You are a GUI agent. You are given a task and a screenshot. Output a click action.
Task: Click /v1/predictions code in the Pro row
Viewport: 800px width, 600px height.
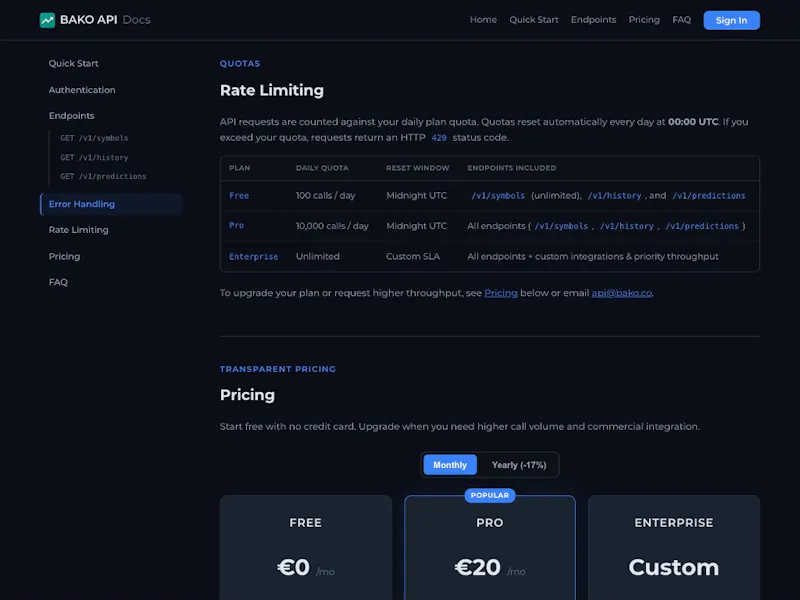click(702, 226)
